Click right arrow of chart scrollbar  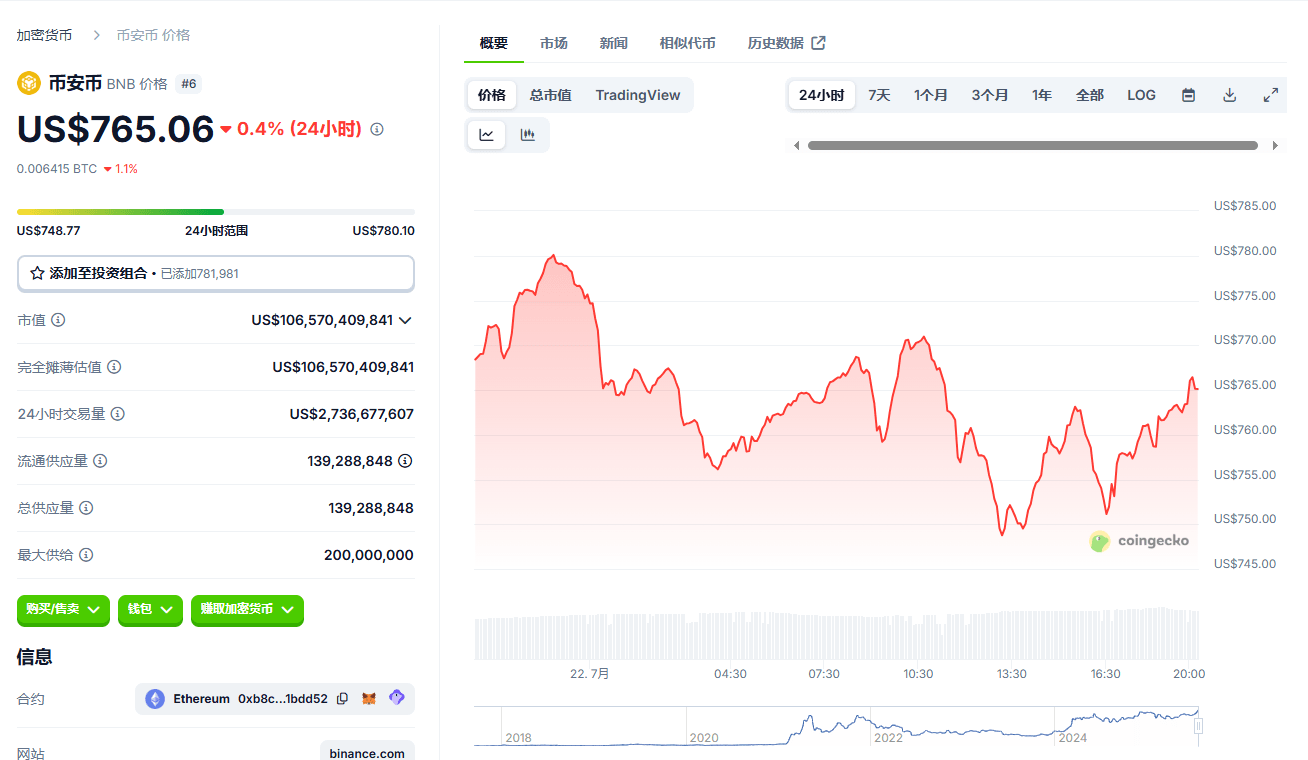tap(1275, 146)
